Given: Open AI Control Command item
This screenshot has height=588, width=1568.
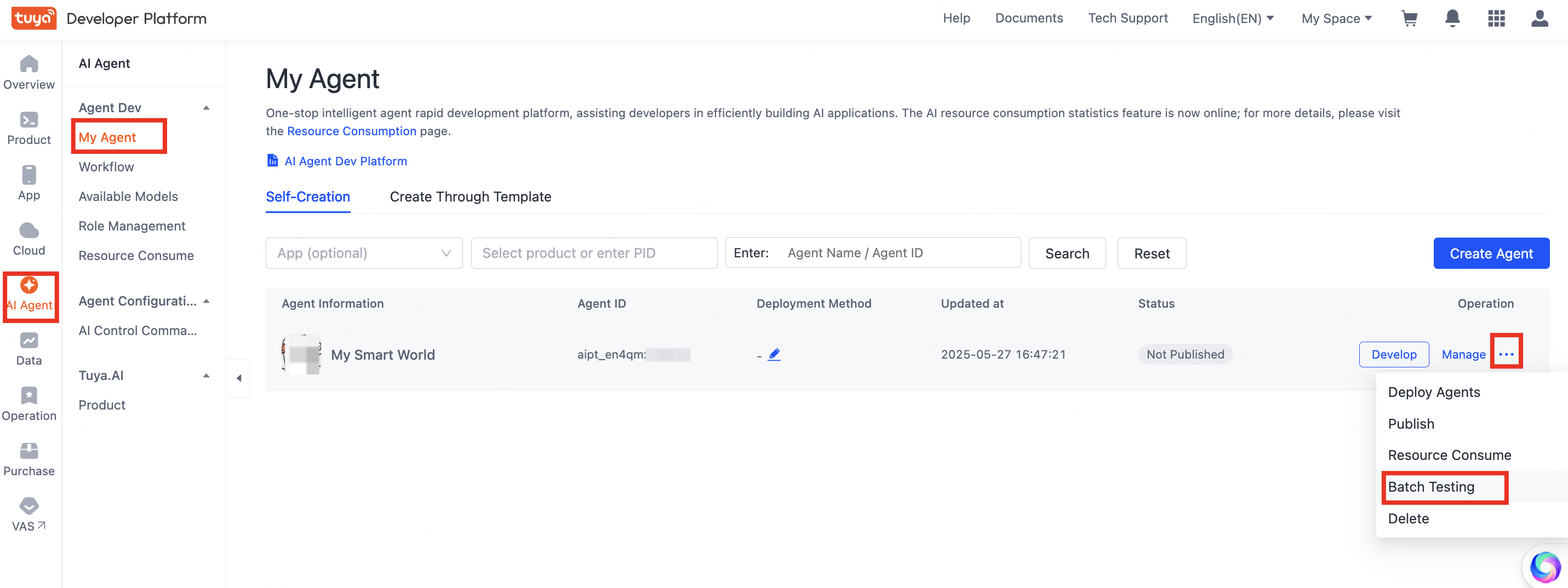Looking at the screenshot, I should pos(138,331).
